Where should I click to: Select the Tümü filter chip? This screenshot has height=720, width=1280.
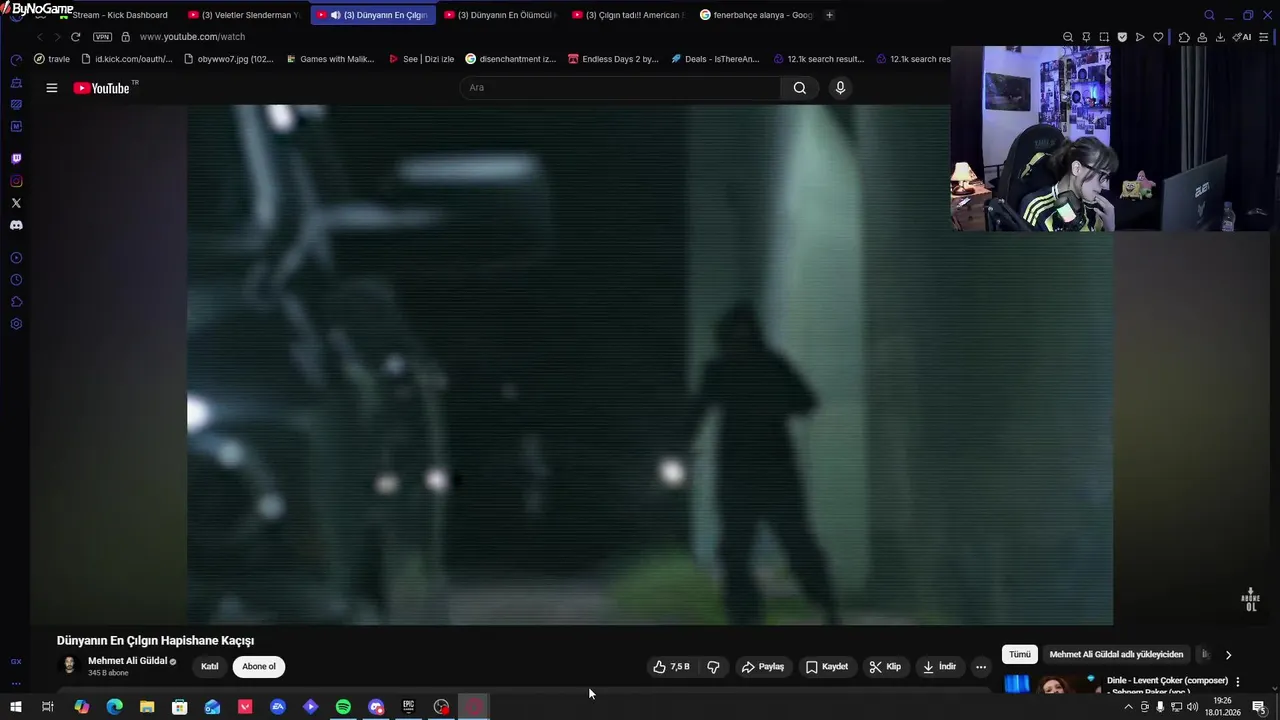click(x=1020, y=655)
